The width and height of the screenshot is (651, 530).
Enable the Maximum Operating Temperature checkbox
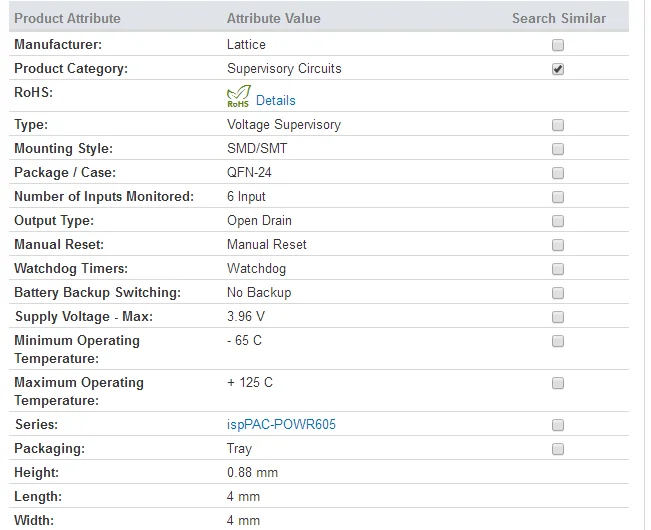coord(558,383)
